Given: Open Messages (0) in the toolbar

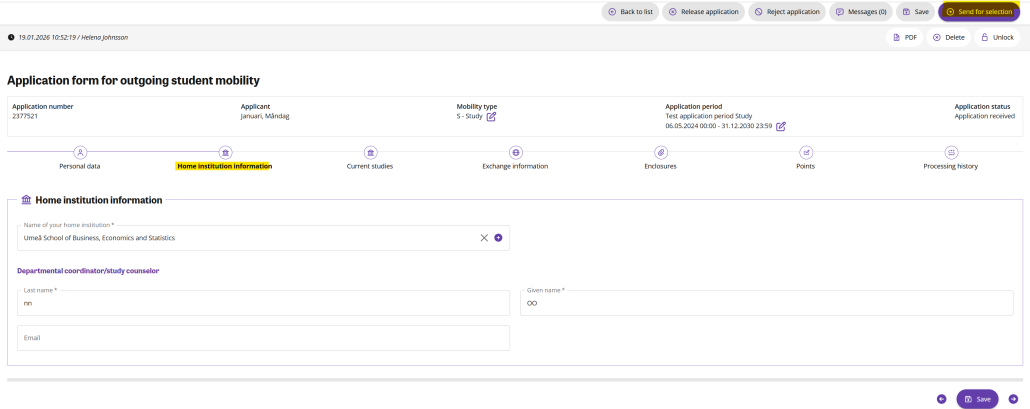Looking at the screenshot, I should 860,12.
